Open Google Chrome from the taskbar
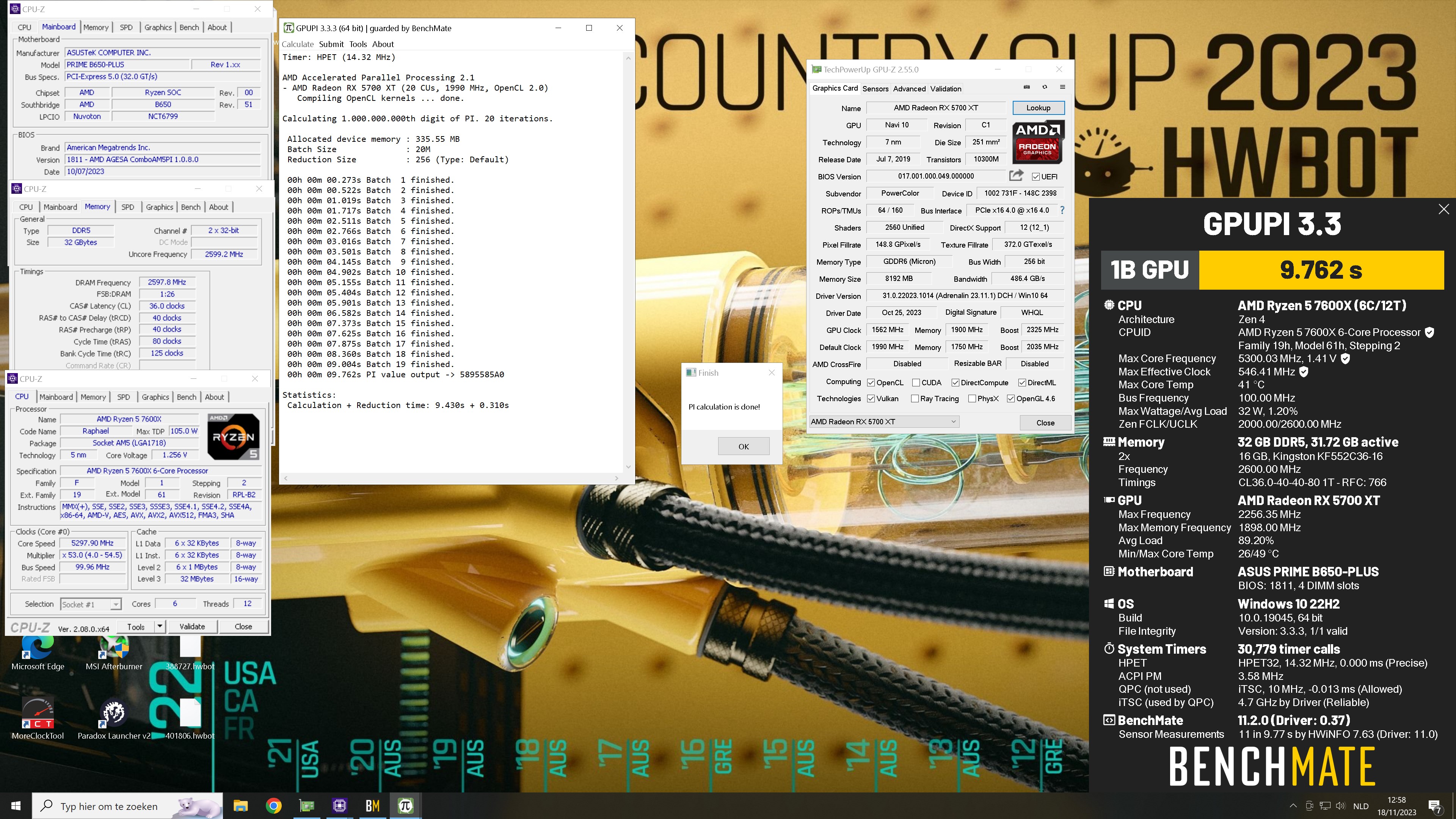The height and width of the screenshot is (819, 1456). tap(273, 805)
